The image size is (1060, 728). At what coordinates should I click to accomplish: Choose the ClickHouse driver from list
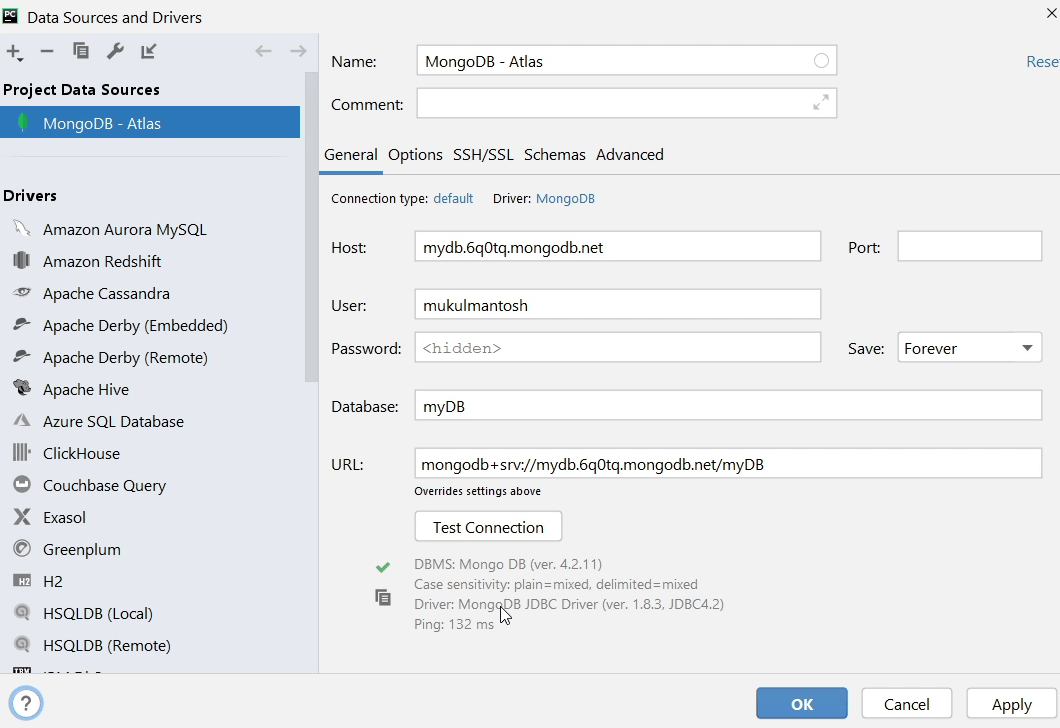pyautogui.click(x=81, y=454)
